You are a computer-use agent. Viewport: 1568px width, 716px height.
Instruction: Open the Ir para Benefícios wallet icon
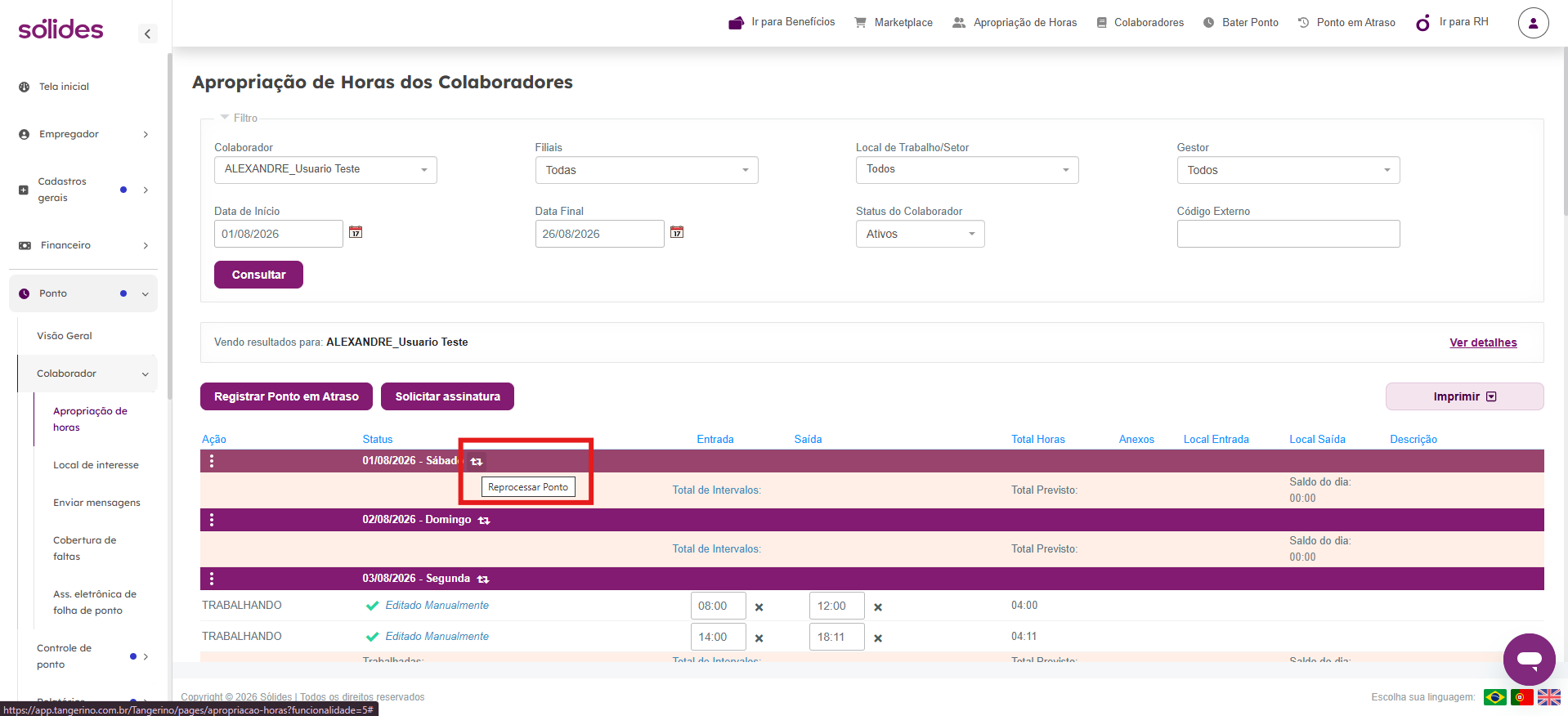pyautogui.click(x=737, y=23)
